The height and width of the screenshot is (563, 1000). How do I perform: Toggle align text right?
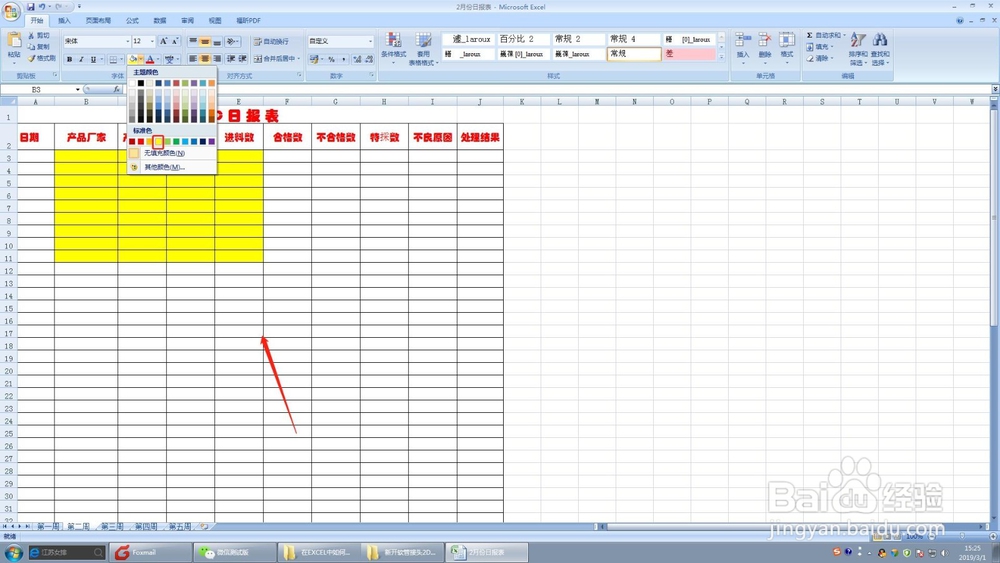click(x=217, y=59)
